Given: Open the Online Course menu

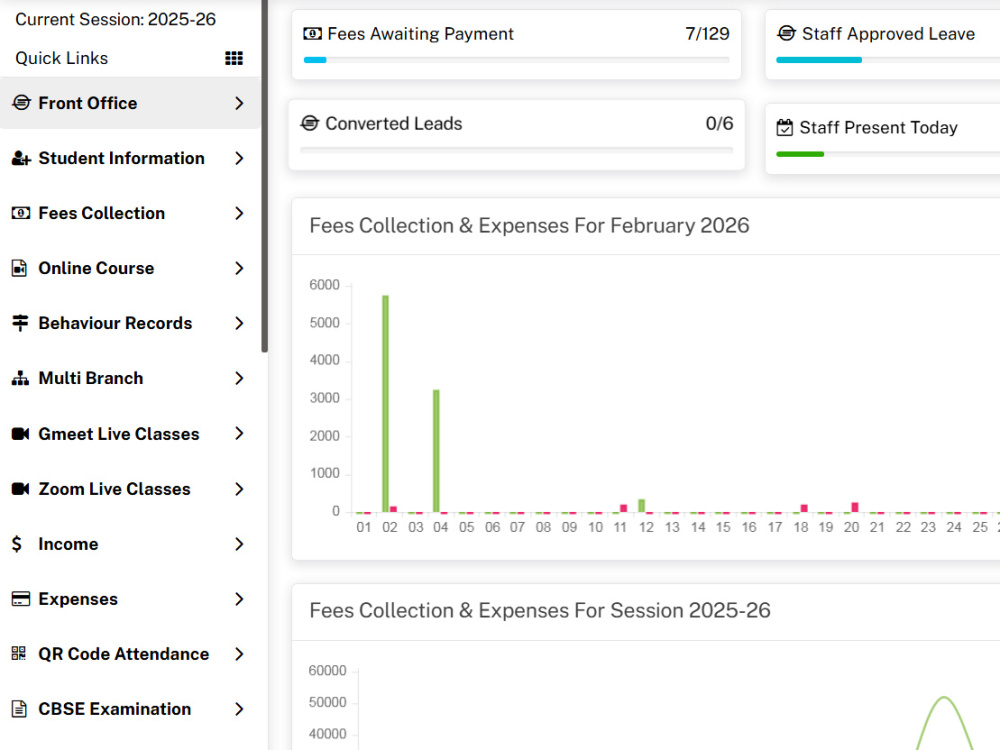Looking at the screenshot, I should tap(129, 268).
